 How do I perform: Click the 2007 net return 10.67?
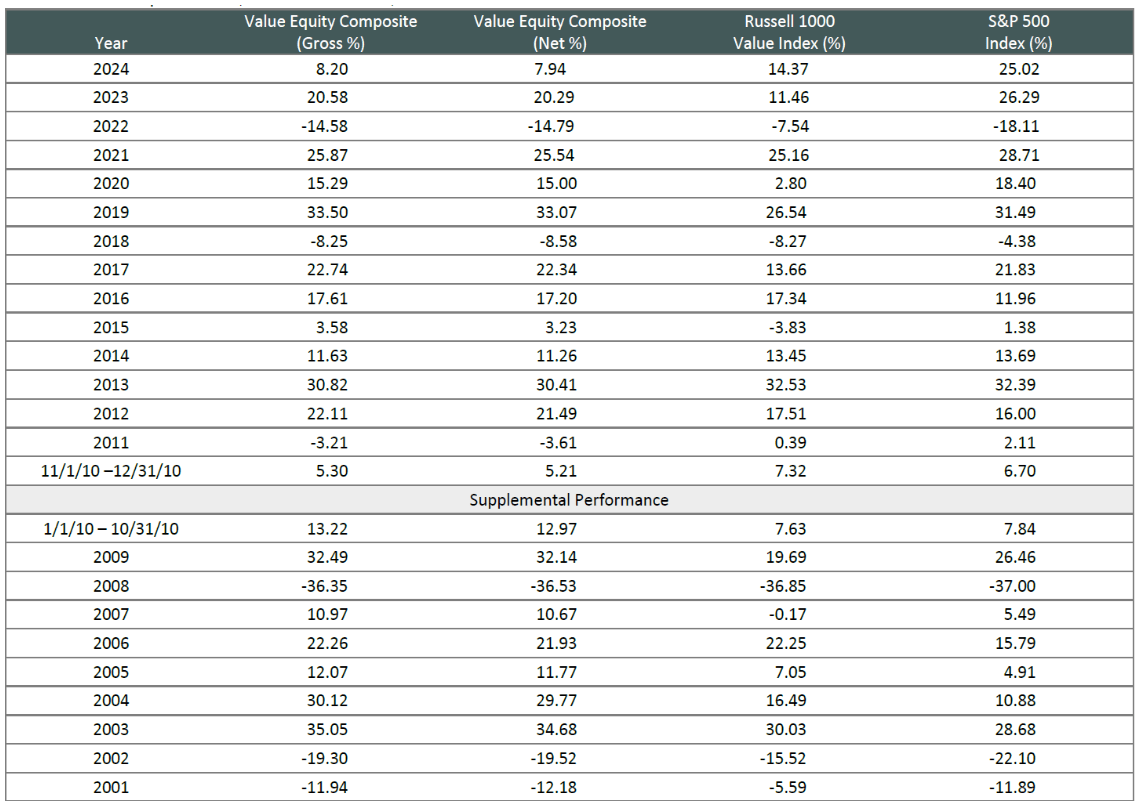557,615
